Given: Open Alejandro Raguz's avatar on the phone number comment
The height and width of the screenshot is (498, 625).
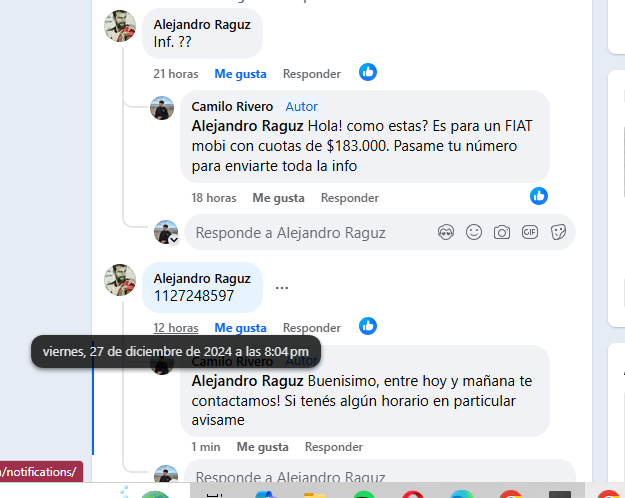Looking at the screenshot, I should tap(120, 280).
